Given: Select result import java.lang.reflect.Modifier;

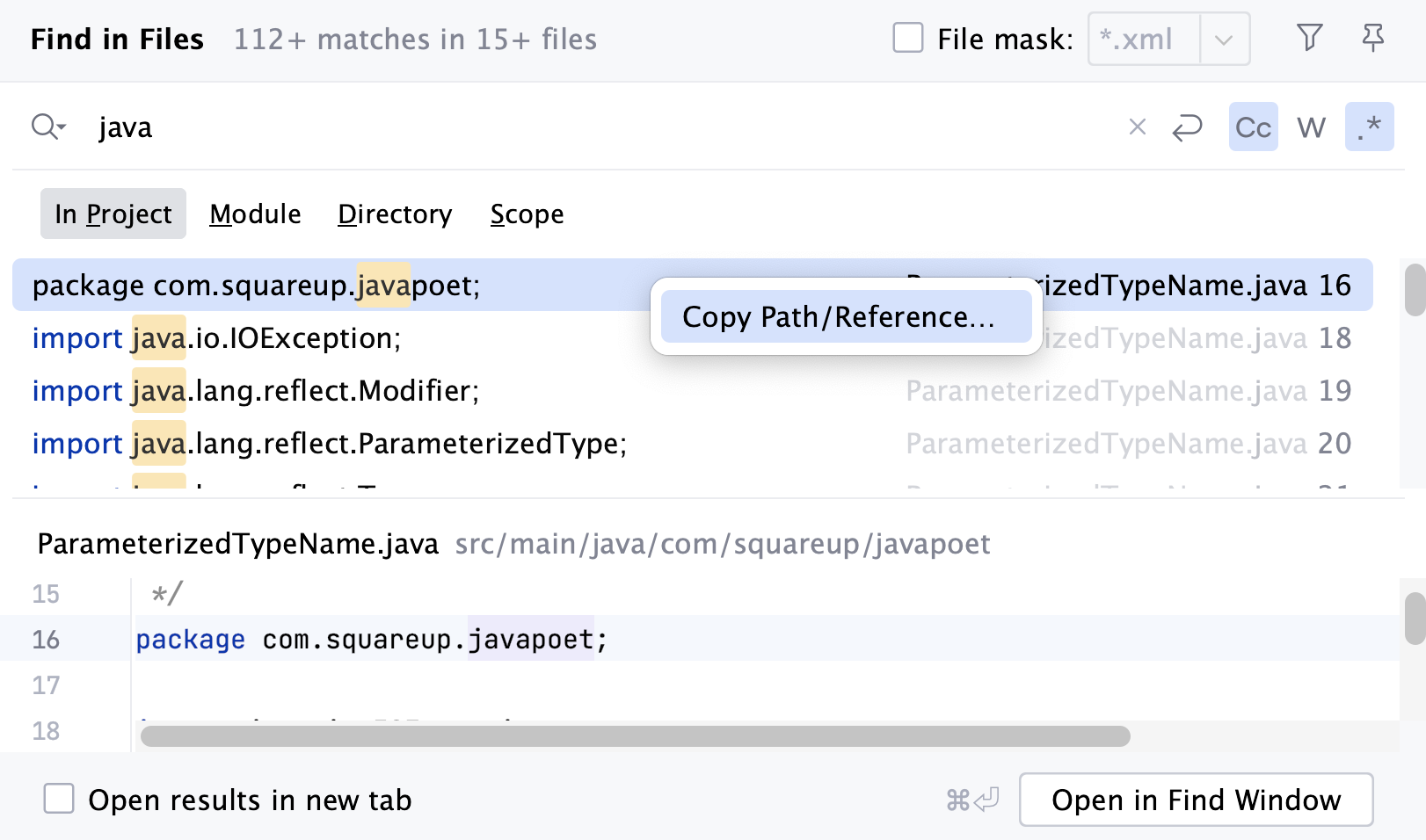Looking at the screenshot, I should tap(693, 390).
